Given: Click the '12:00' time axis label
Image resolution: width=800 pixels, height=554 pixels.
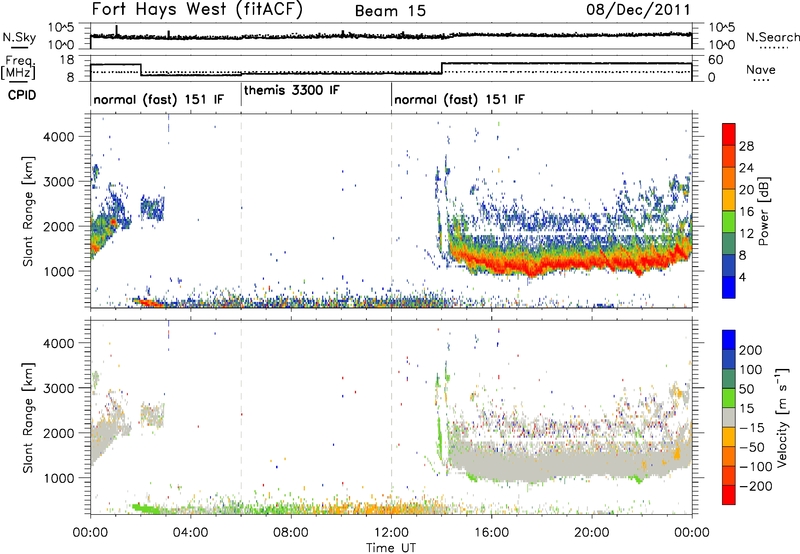Looking at the screenshot, I should click(391, 533).
